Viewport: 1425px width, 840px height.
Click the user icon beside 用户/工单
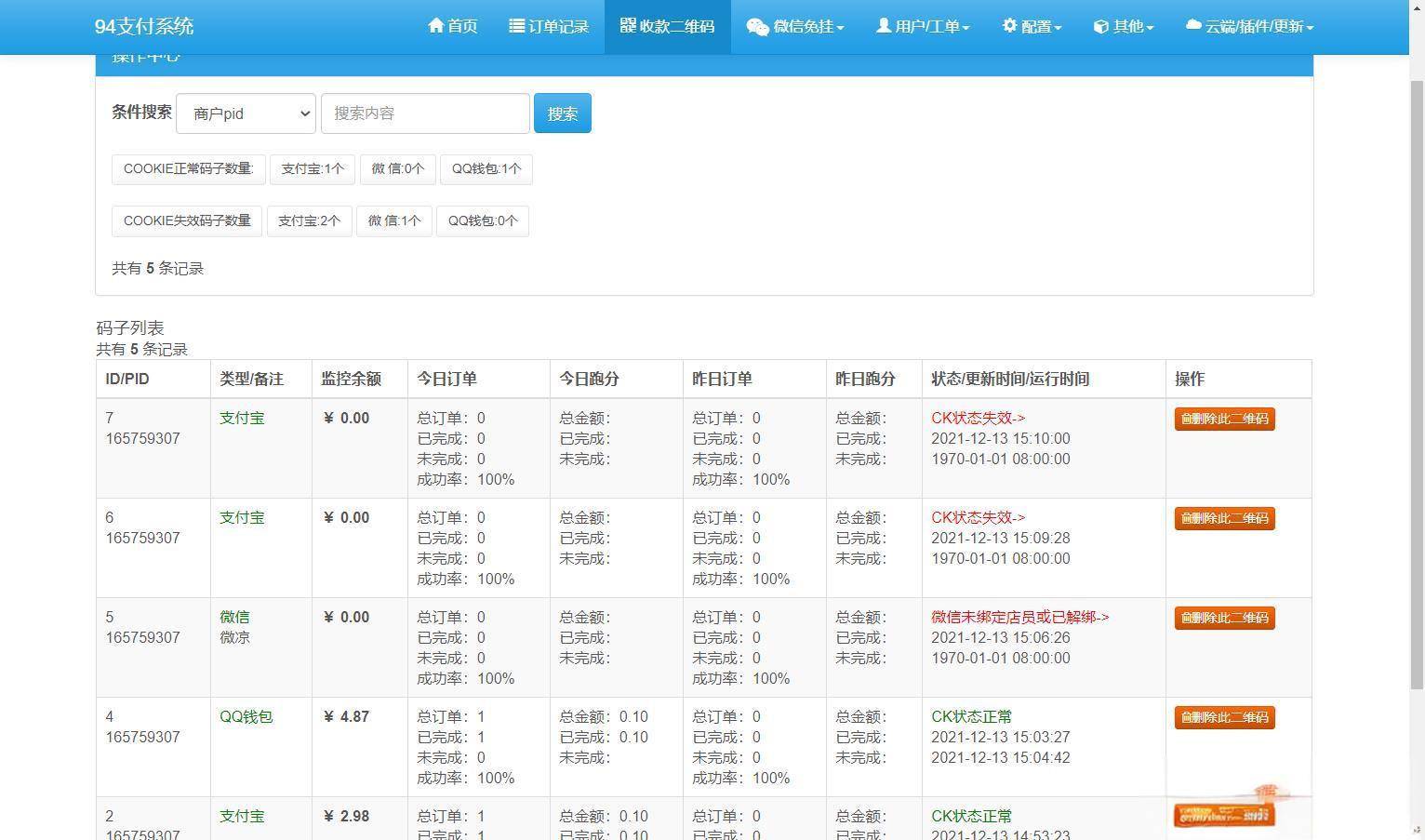click(x=884, y=26)
